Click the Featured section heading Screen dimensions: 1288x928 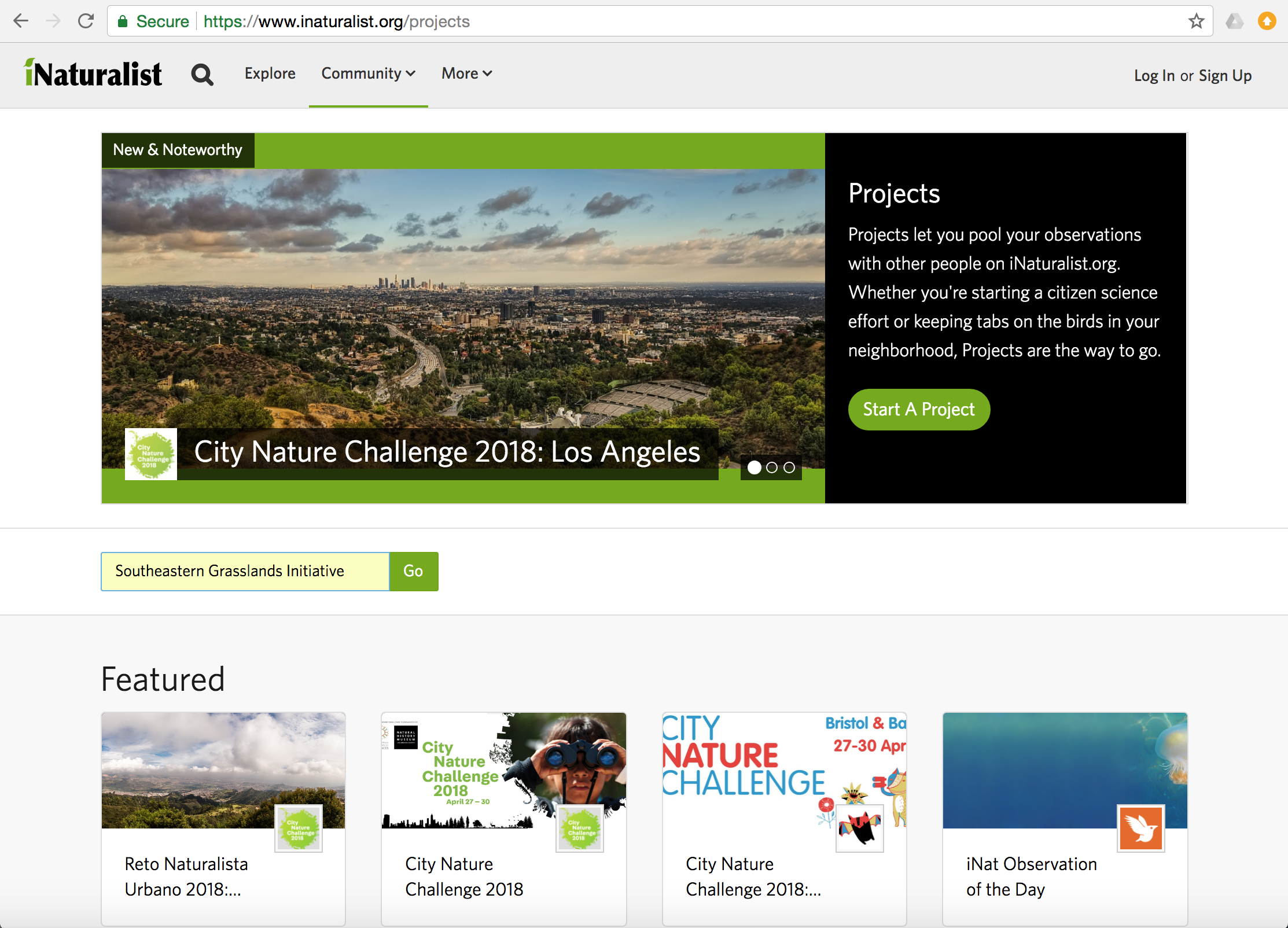[163, 679]
